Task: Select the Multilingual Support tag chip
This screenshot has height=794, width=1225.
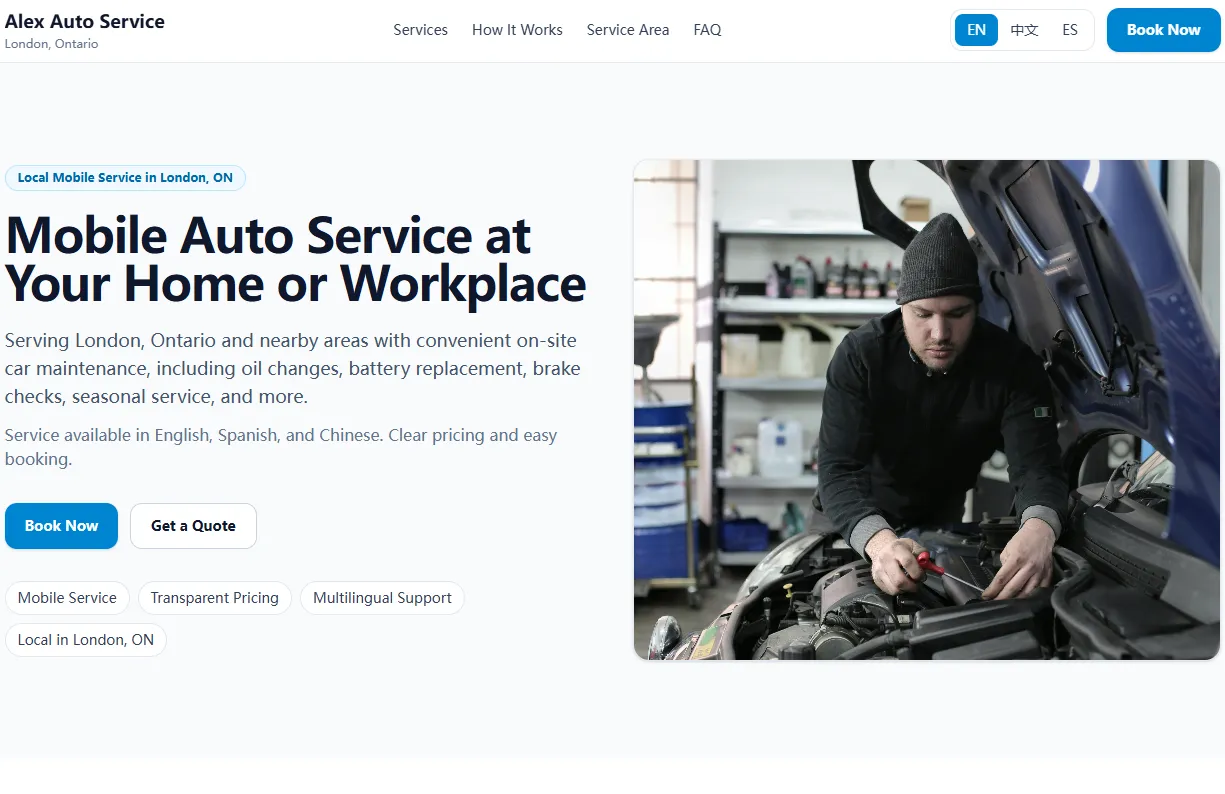Action: [382, 597]
